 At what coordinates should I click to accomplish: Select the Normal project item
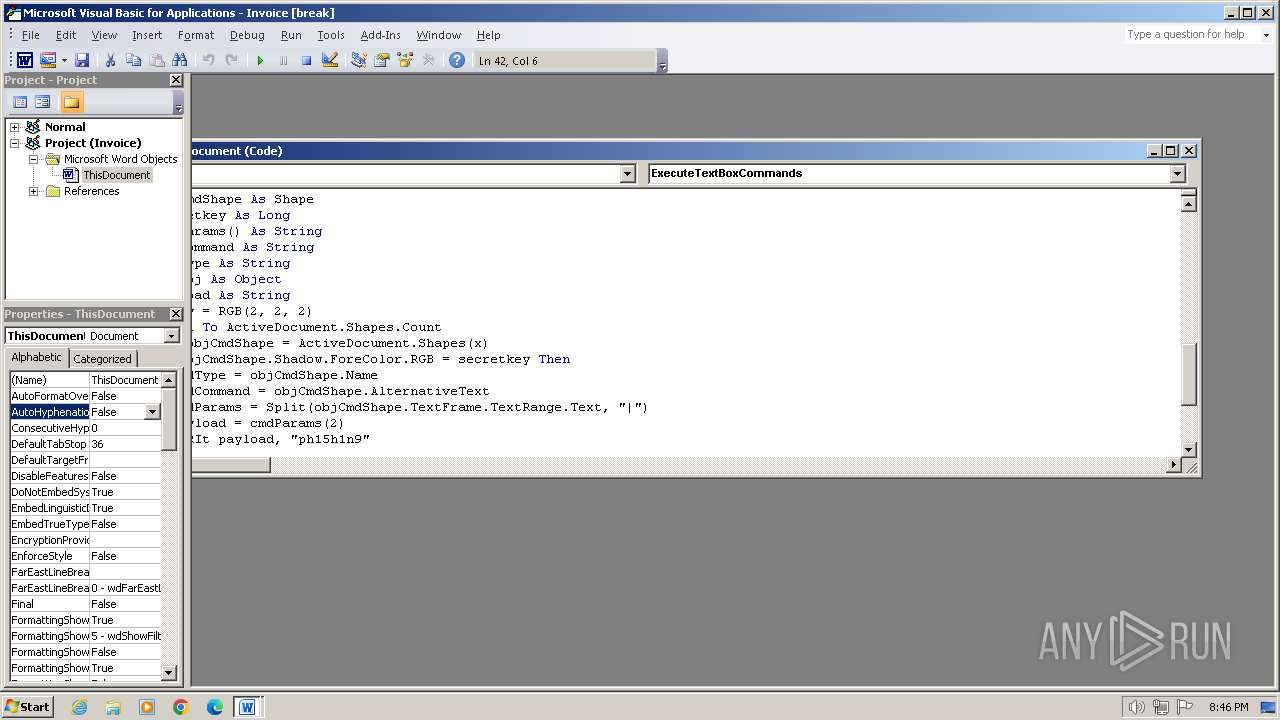pyautogui.click(x=65, y=127)
